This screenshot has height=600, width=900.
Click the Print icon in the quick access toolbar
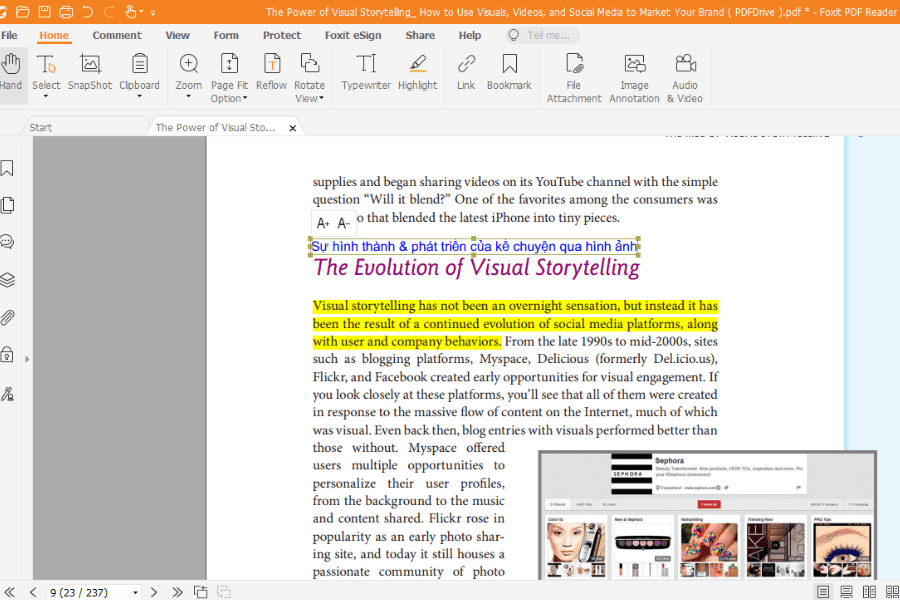point(66,11)
